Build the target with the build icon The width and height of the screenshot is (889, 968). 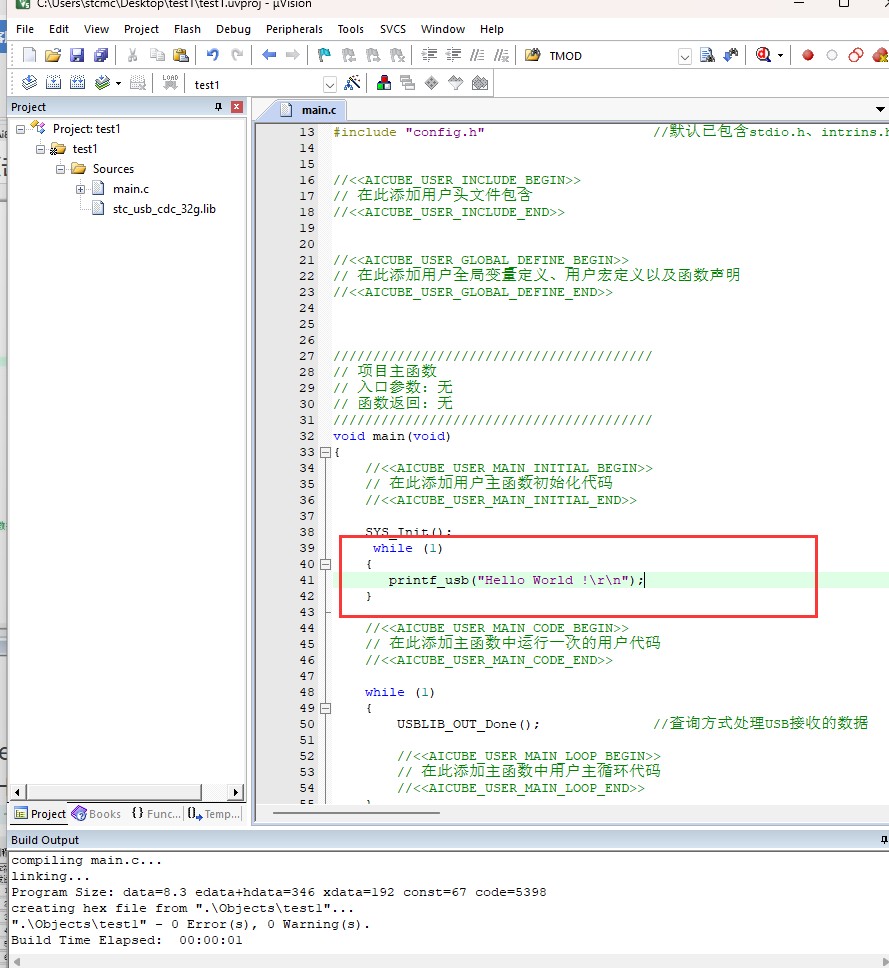[54, 83]
